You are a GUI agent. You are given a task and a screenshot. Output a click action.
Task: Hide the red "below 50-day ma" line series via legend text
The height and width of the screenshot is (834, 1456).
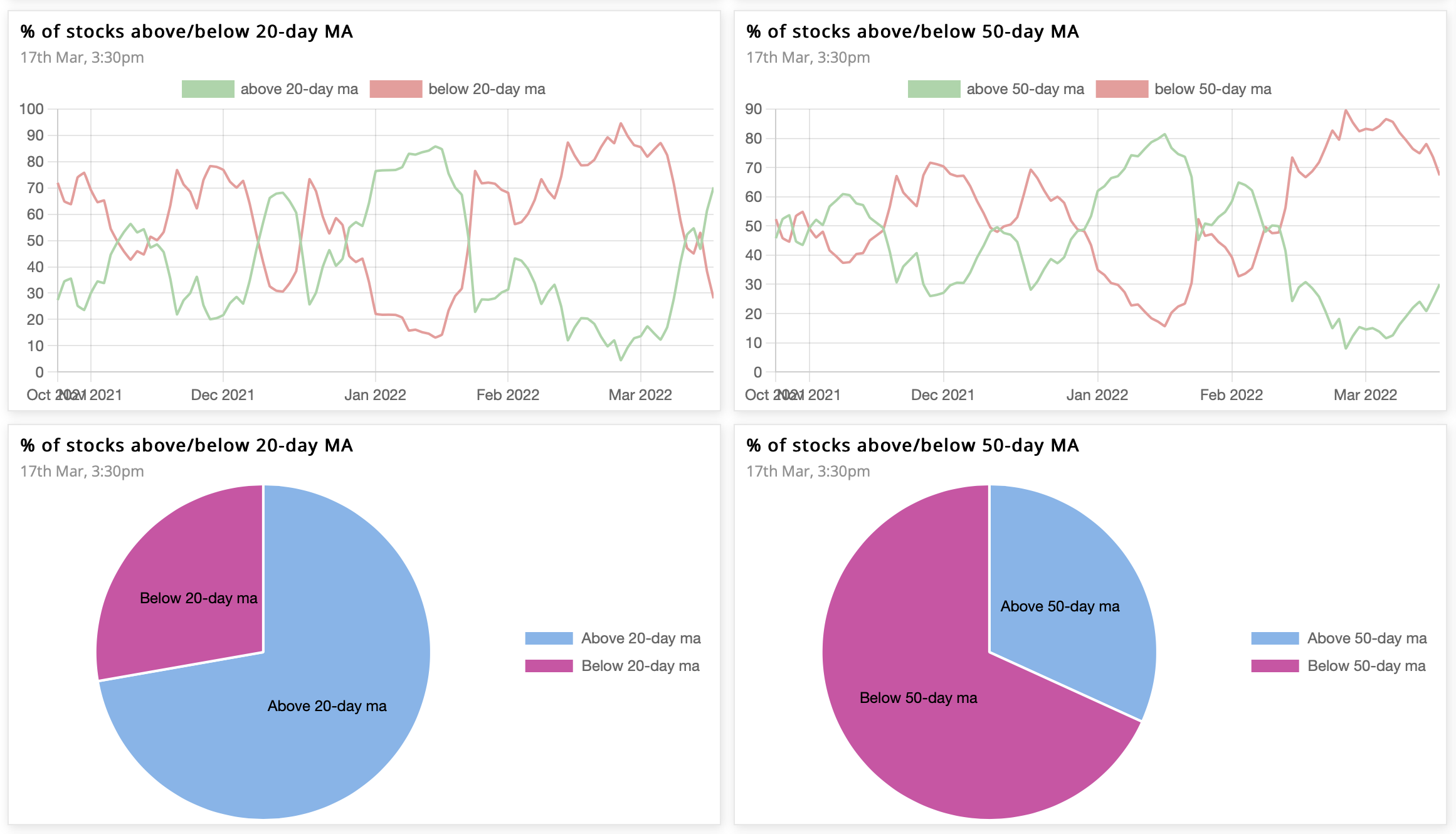click(x=1213, y=89)
